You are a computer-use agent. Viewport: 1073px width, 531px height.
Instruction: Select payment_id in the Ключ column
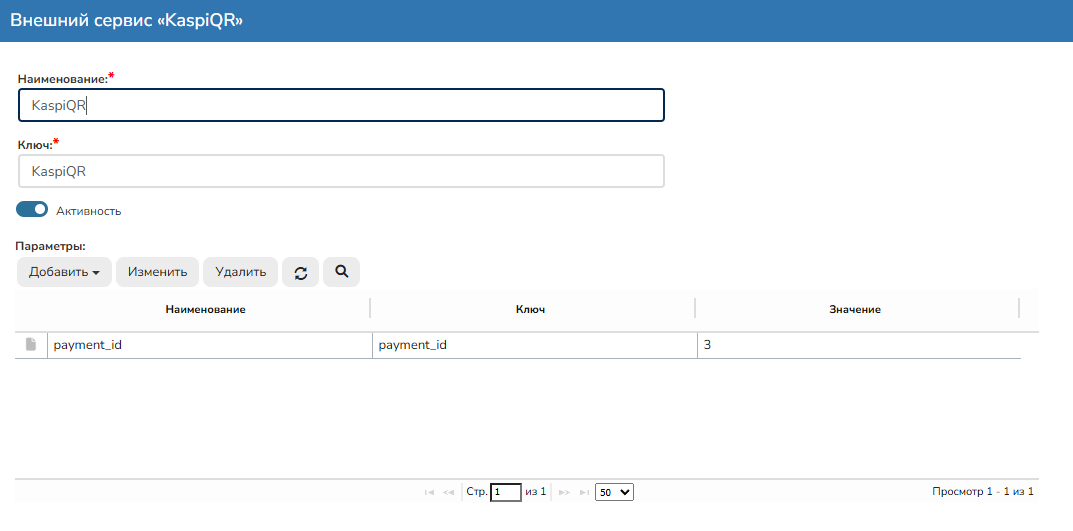(x=532, y=345)
